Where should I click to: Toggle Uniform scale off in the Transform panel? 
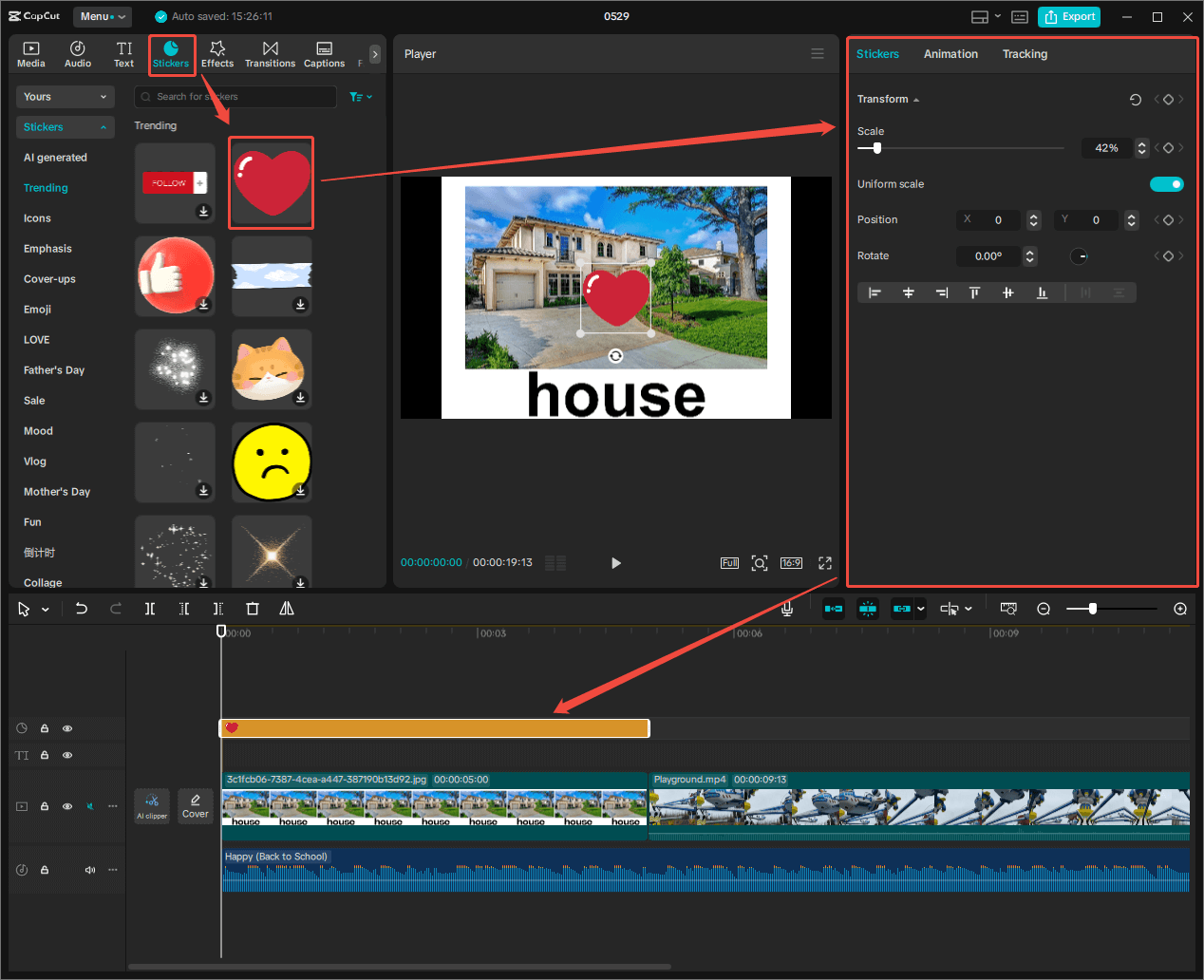[1167, 183]
